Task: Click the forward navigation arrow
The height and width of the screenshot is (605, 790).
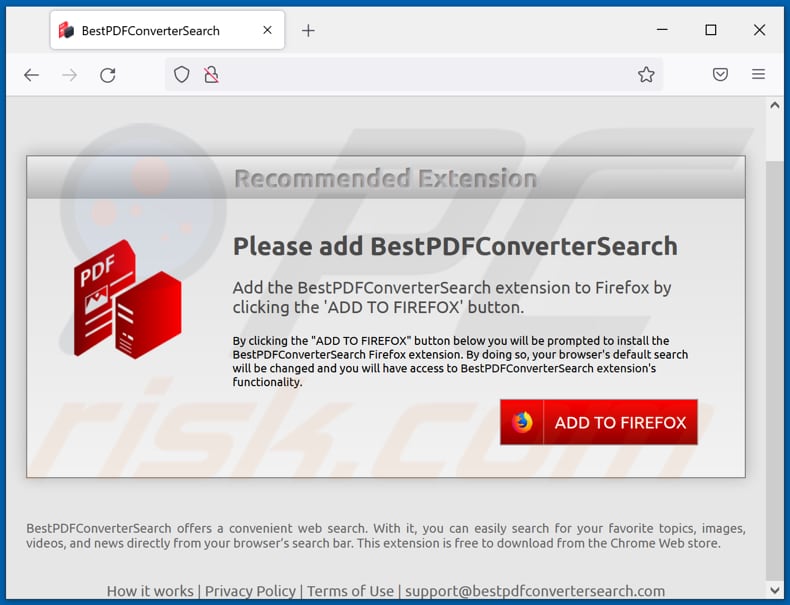Action: [70, 75]
